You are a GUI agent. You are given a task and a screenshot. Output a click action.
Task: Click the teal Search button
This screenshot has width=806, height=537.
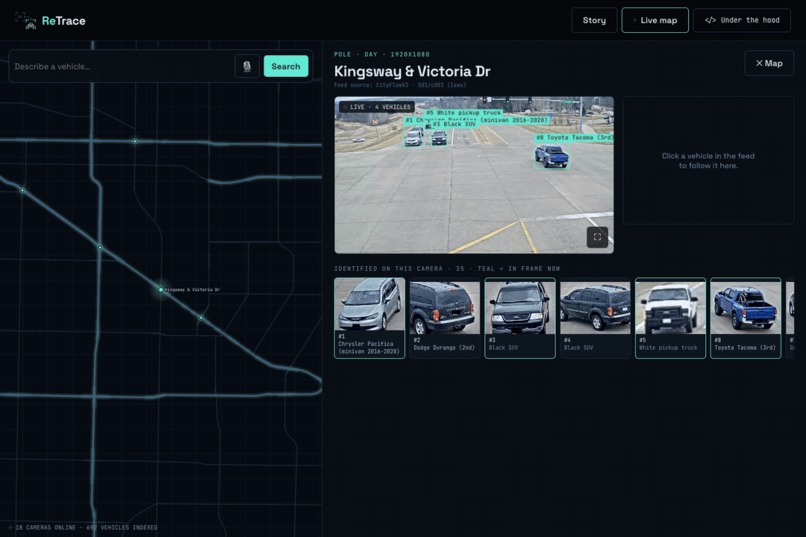[286, 66]
